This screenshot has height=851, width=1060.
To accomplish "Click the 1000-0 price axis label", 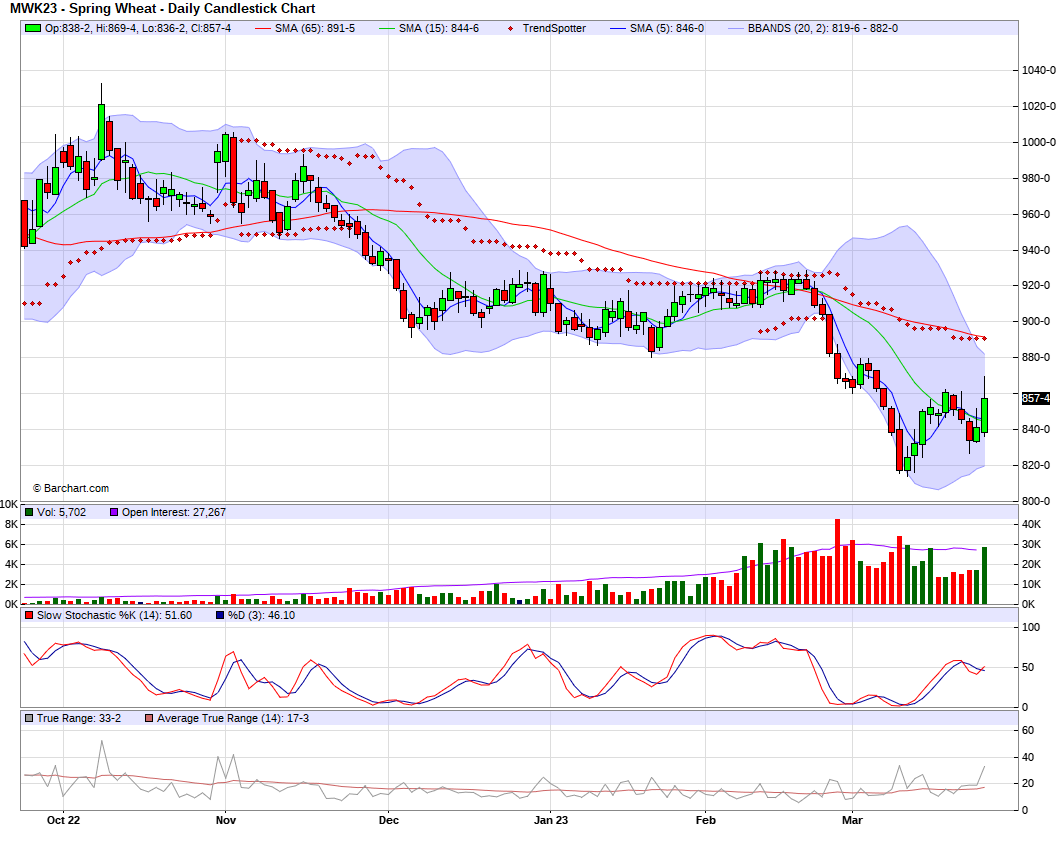I will click(1039, 142).
